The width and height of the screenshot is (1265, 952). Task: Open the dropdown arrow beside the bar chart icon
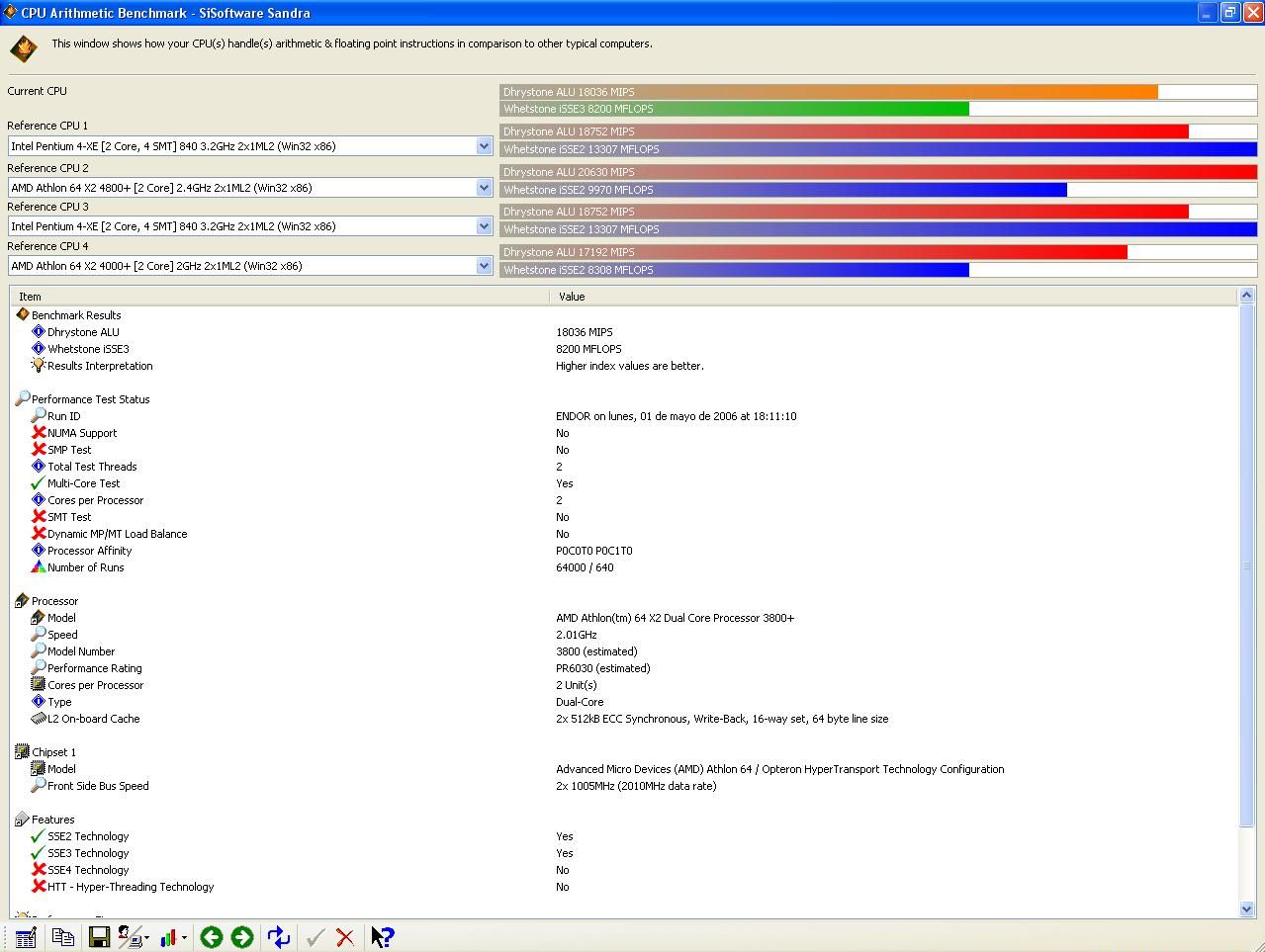coord(184,938)
